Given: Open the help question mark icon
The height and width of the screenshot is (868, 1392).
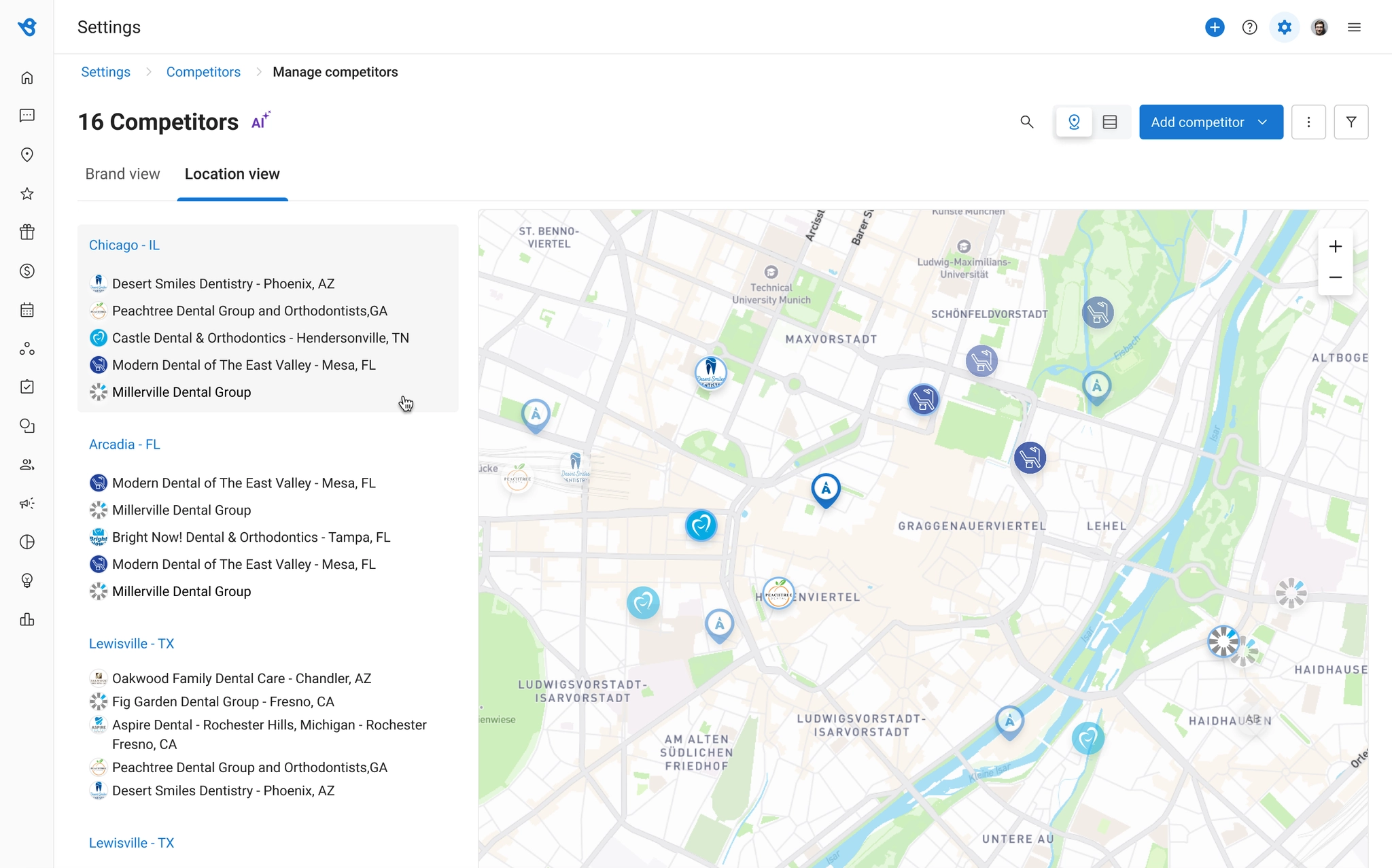Looking at the screenshot, I should click(1249, 27).
